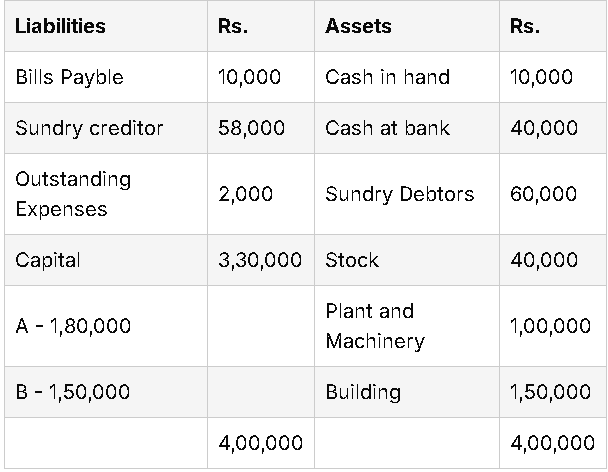Select the A - 1,80,000 cell
Viewport: 608px width, 472px height.
(73, 326)
